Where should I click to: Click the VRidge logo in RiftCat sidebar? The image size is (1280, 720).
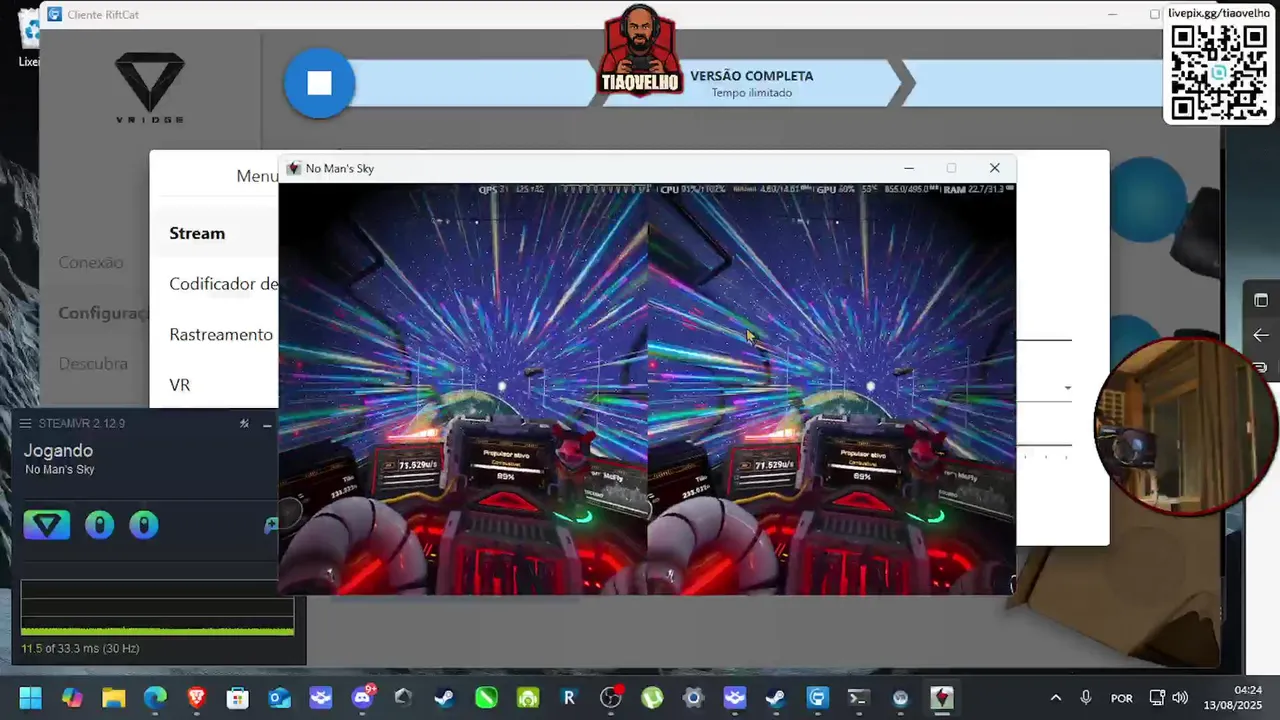[150, 88]
